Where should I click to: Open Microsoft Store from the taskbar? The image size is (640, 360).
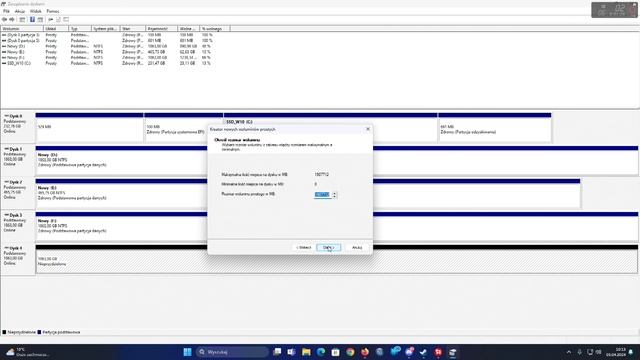336,352
